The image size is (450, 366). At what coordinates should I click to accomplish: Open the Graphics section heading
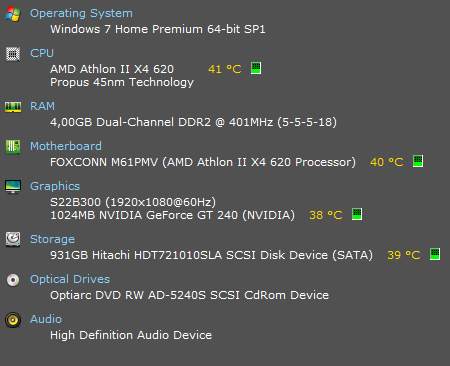pyautogui.click(x=55, y=186)
